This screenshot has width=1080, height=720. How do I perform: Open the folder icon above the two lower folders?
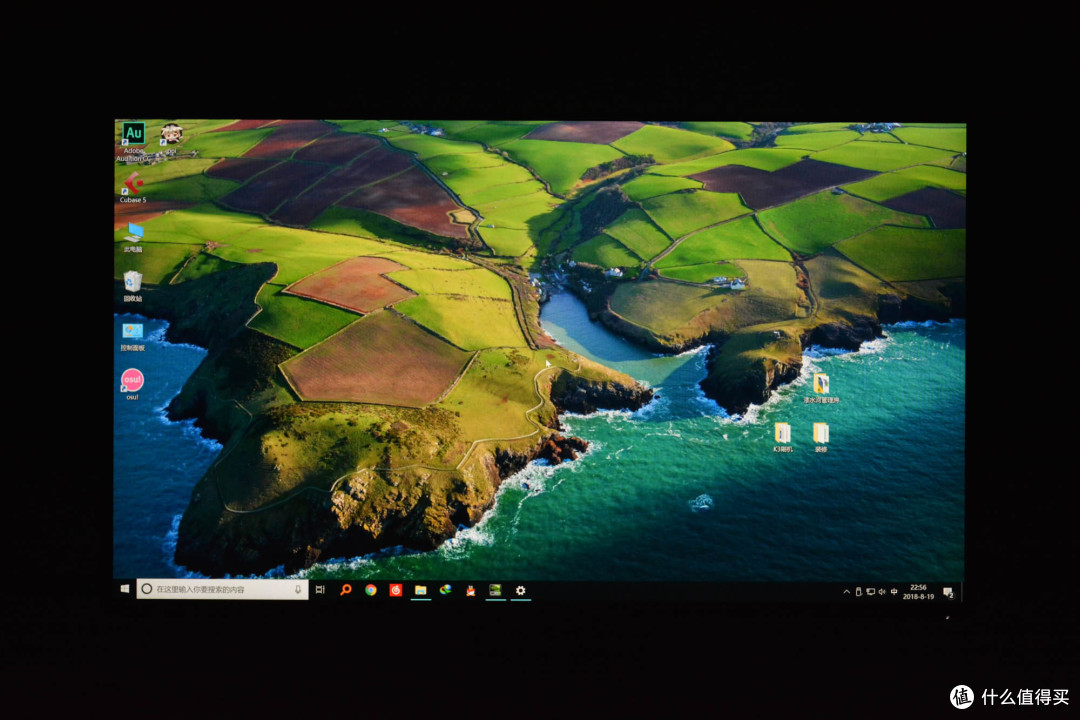pyautogui.click(x=821, y=388)
